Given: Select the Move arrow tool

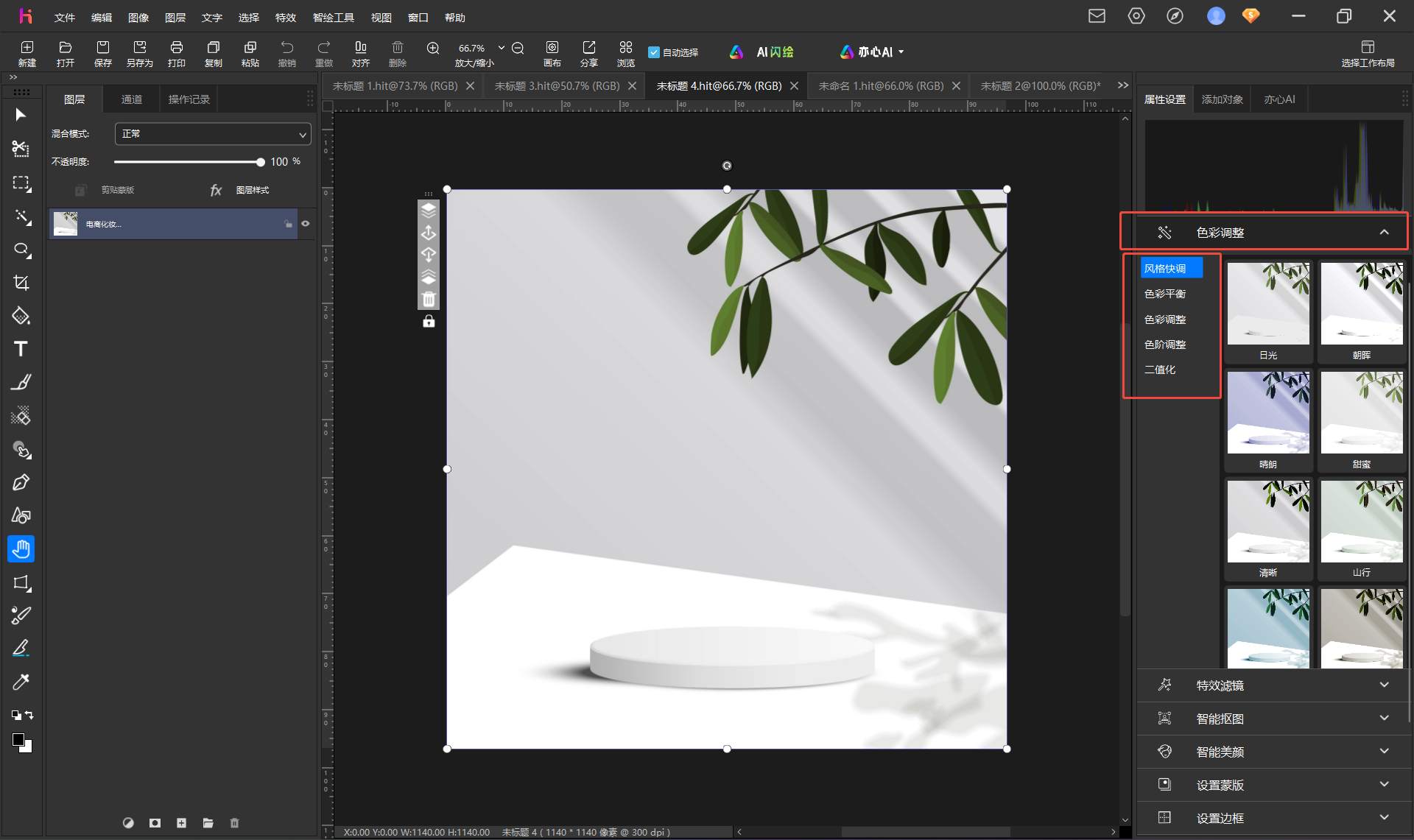Looking at the screenshot, I should pos(21,115).
